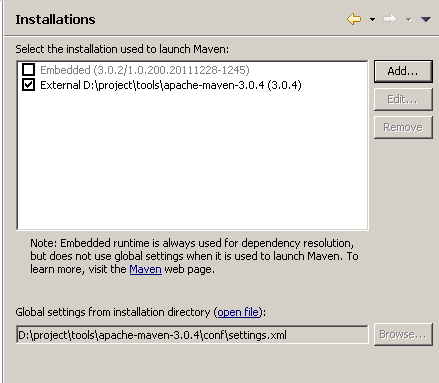Click the global settings.xml path field
This screenshot has width=439, height=383.
coord(192,335)
